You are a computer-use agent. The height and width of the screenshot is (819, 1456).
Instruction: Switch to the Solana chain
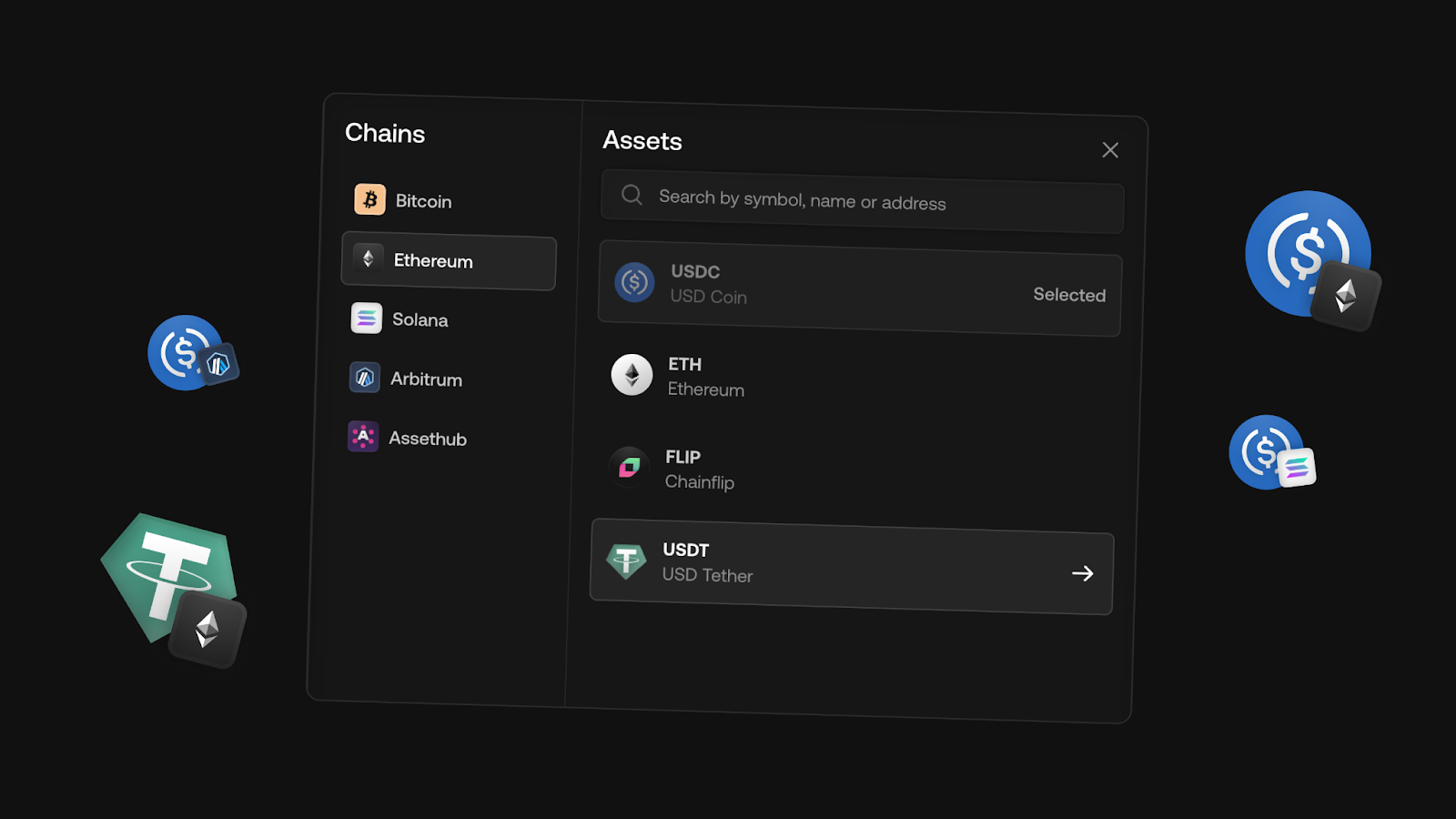click(420, 320)
